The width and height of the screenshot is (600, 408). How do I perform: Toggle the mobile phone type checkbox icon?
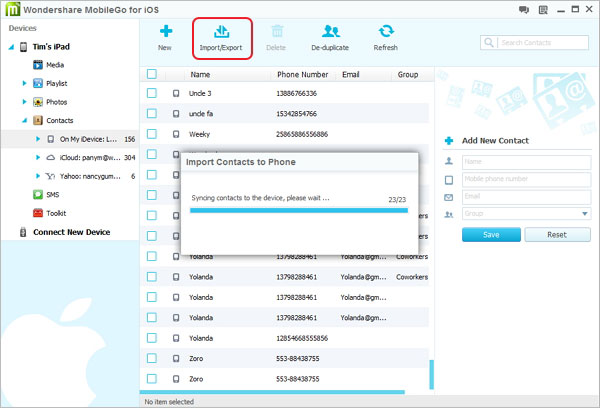pyautogui.click(x=449, y=180)
